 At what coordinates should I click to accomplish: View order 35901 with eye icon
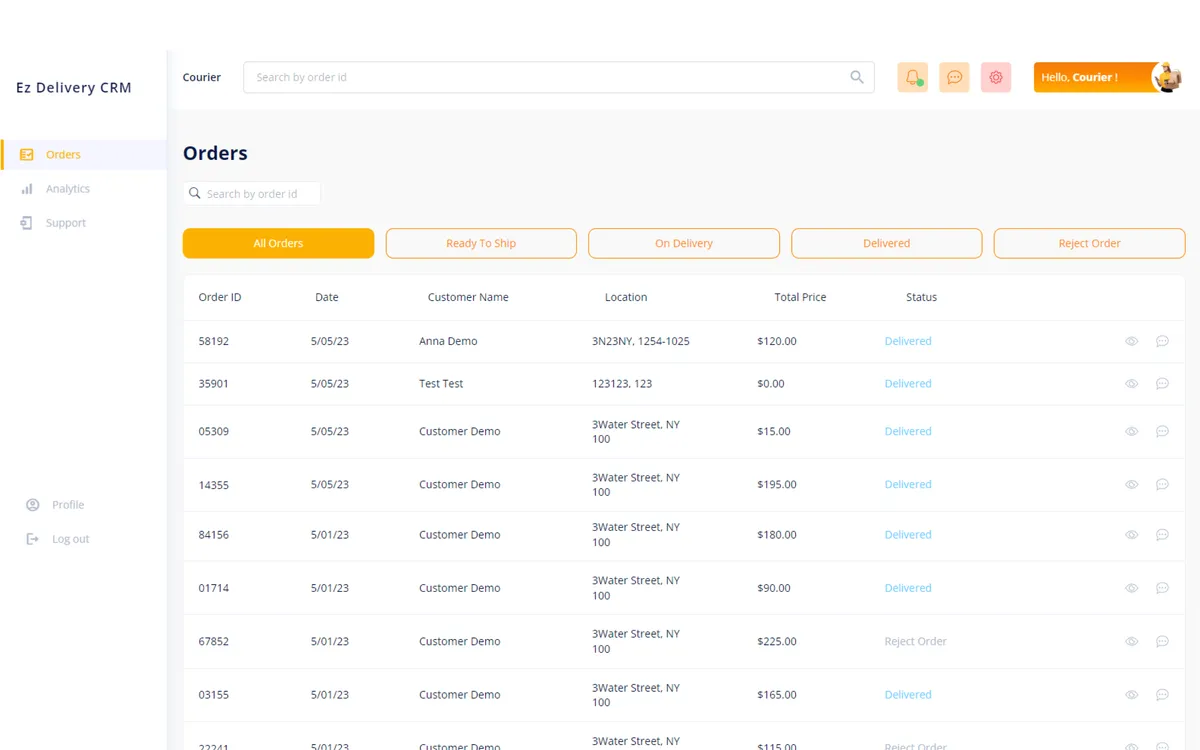tap(1132, 384)
